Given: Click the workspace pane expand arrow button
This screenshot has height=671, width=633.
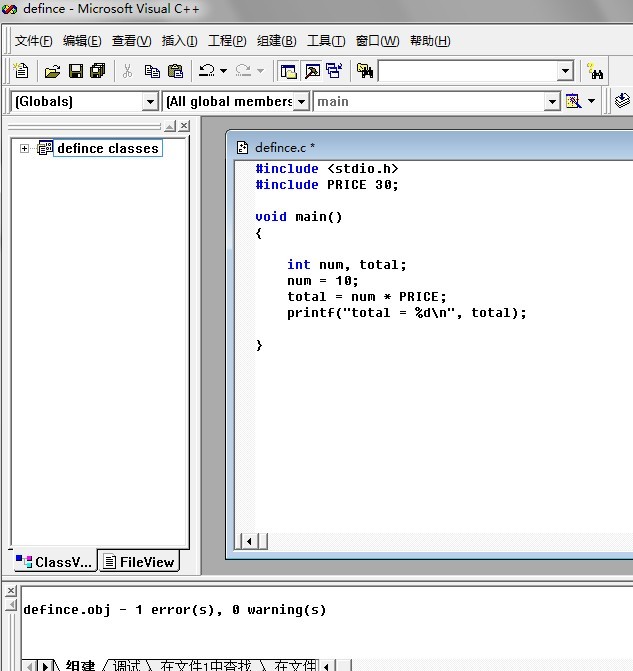Looking at the screenshot, I should [170, 126].
